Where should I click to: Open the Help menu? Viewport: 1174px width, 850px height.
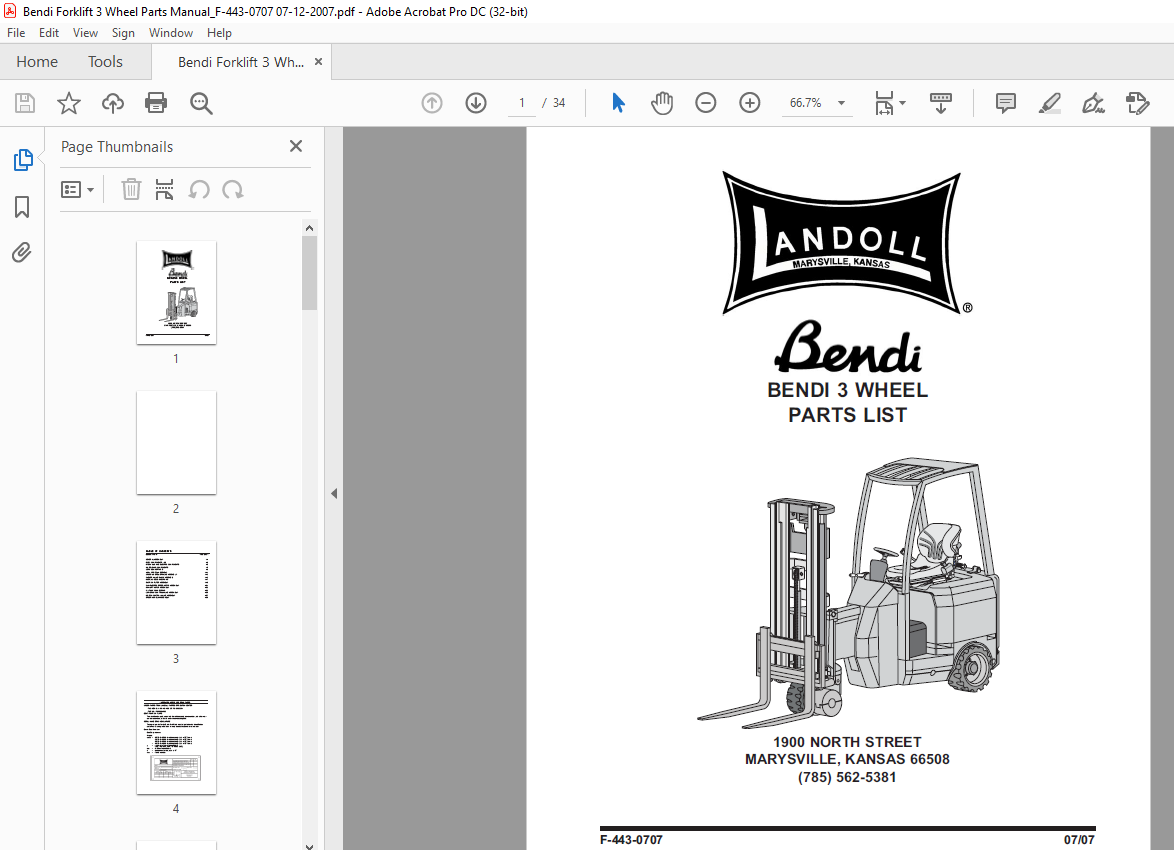[x=219, y=33]
